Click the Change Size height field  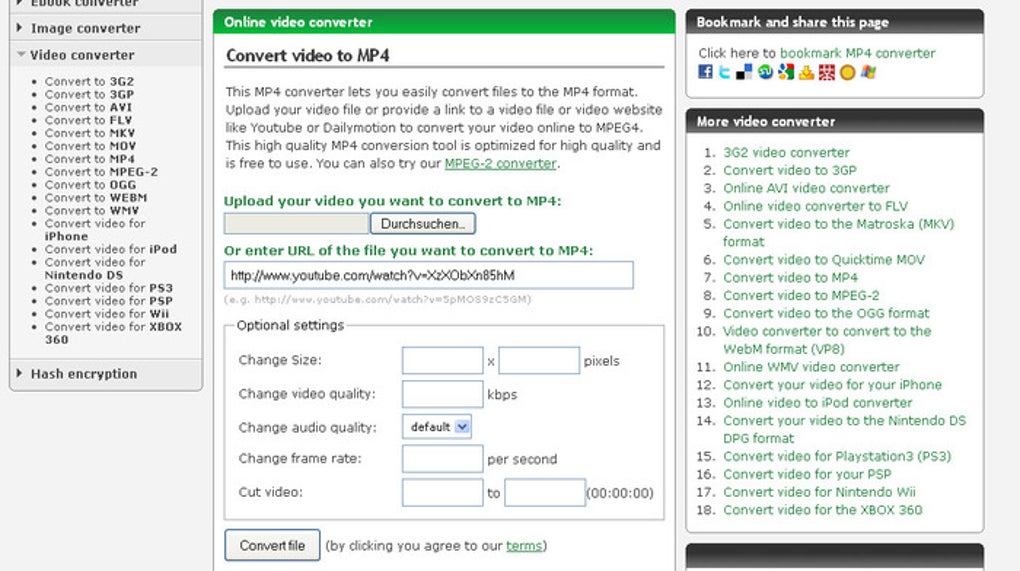pyautogui.click(x=539, y=360)
